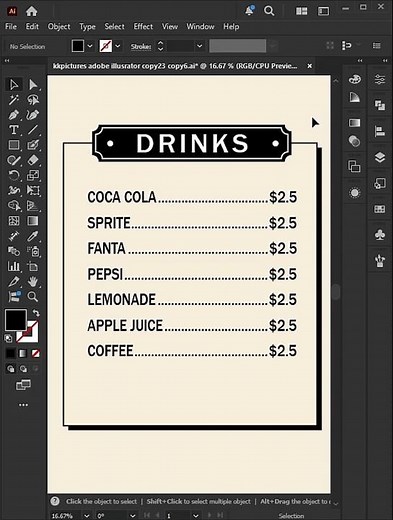393x520 pixels.
Task: Select the Column Graph tool
Action: (14, 266)
